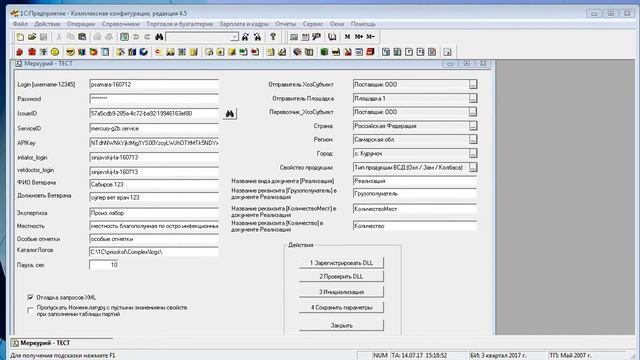Screen dimensions: 640x360
Task: Click the Cut scissors toolbar icon
Action: tap(59, 37)
